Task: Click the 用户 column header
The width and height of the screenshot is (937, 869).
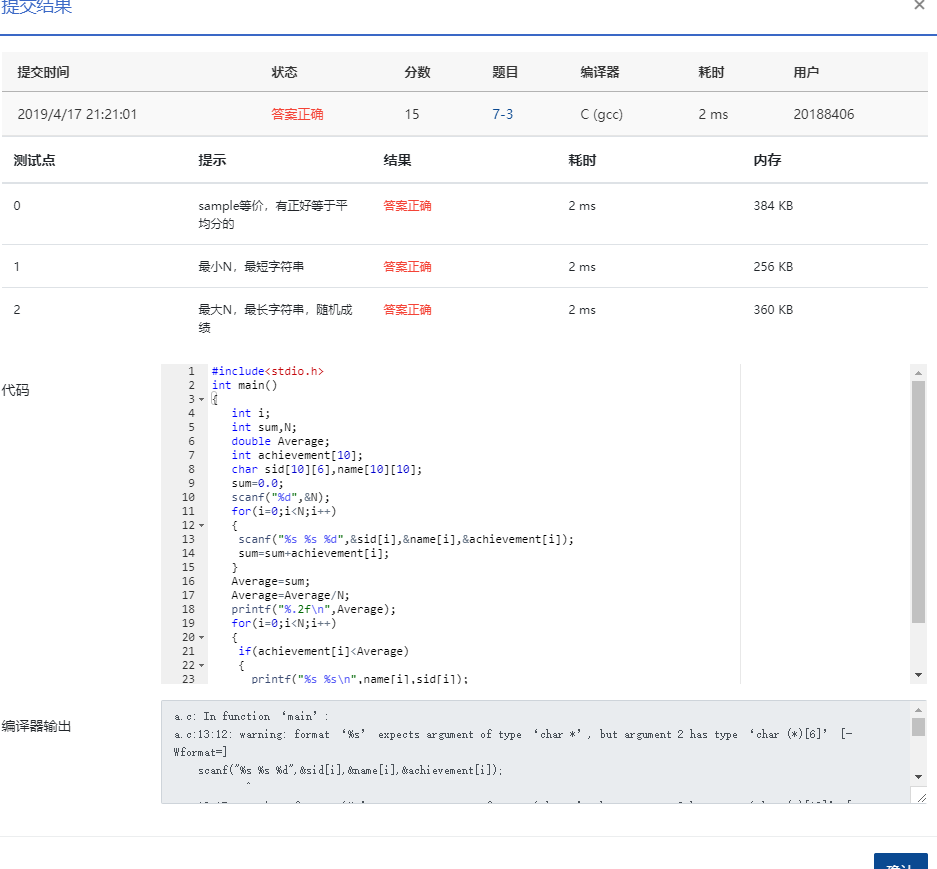Action: click(806, 72)
